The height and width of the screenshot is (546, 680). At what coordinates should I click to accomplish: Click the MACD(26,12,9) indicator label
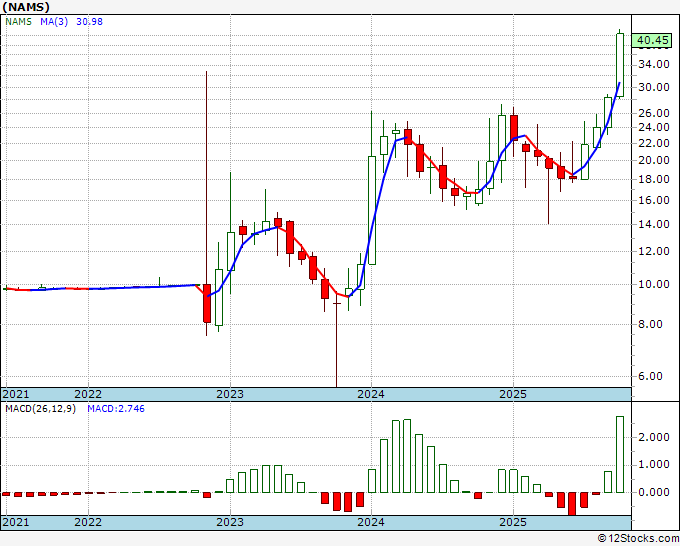[40, 409]
